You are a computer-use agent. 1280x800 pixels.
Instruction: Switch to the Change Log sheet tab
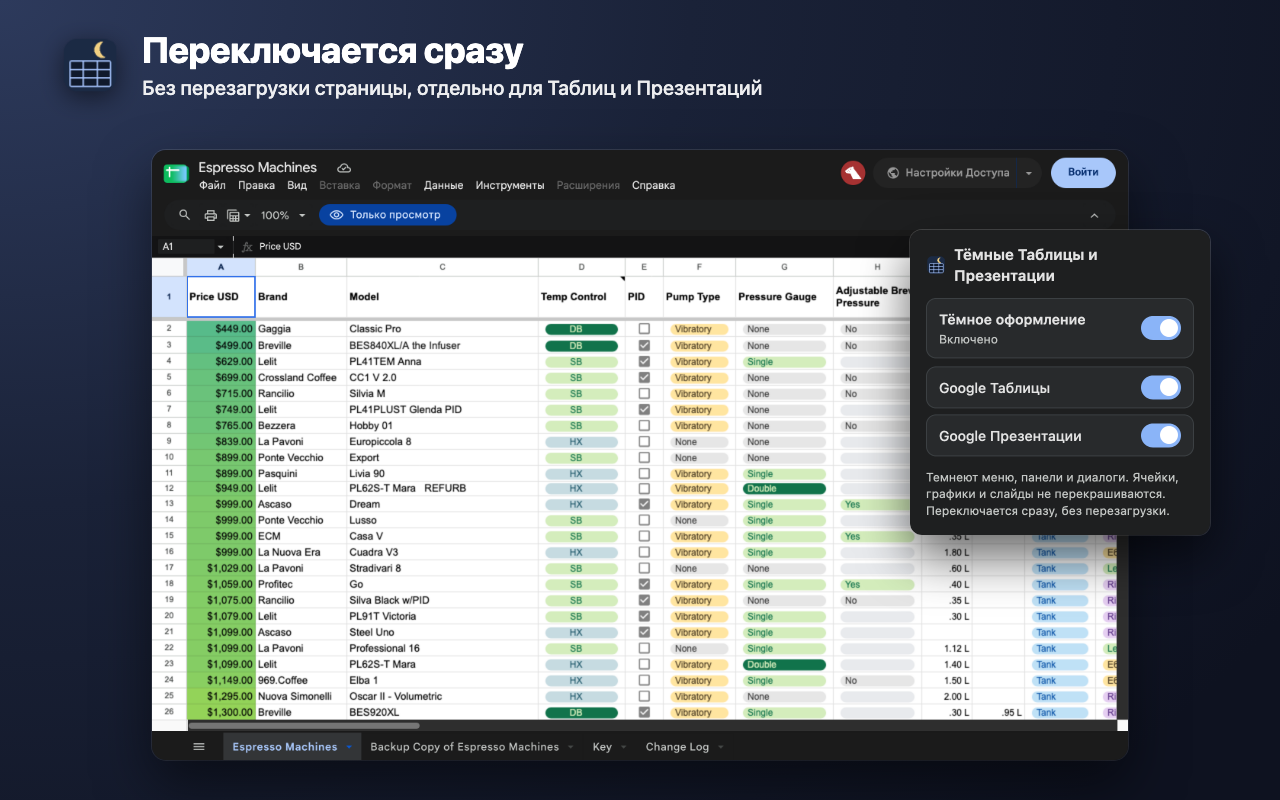click(677, 747)
